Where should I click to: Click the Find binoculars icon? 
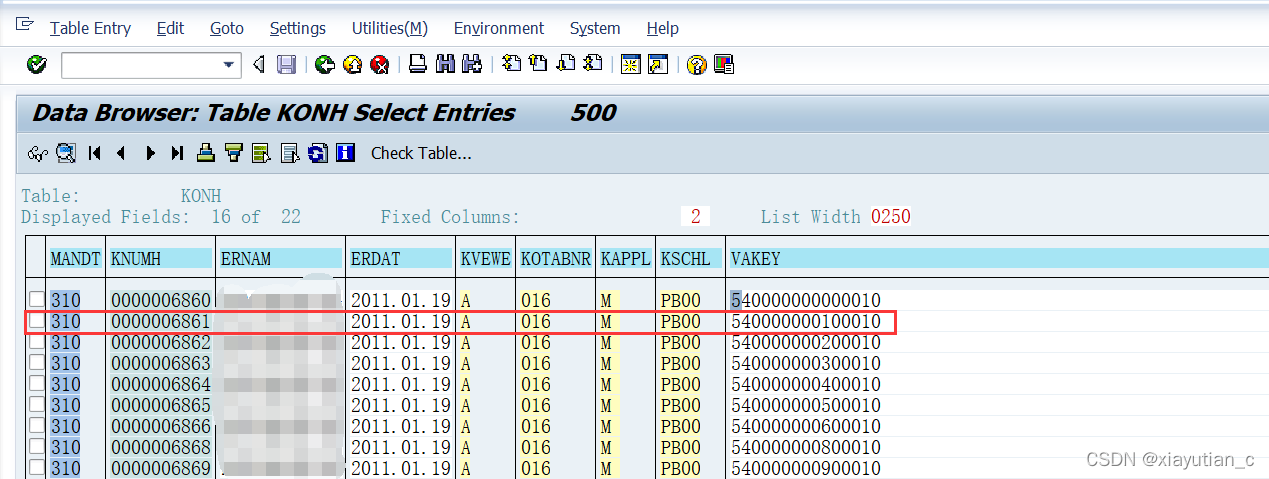tap(445, 65)
